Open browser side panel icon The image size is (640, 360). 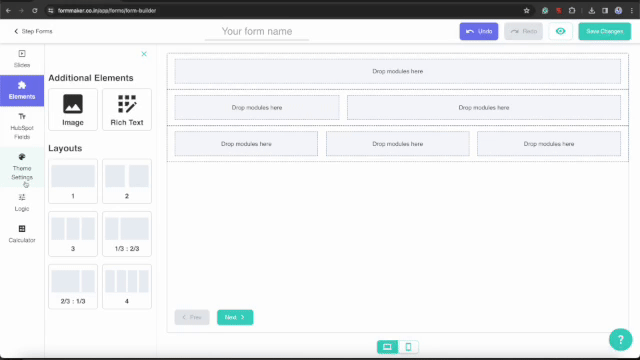coord(605,11)
